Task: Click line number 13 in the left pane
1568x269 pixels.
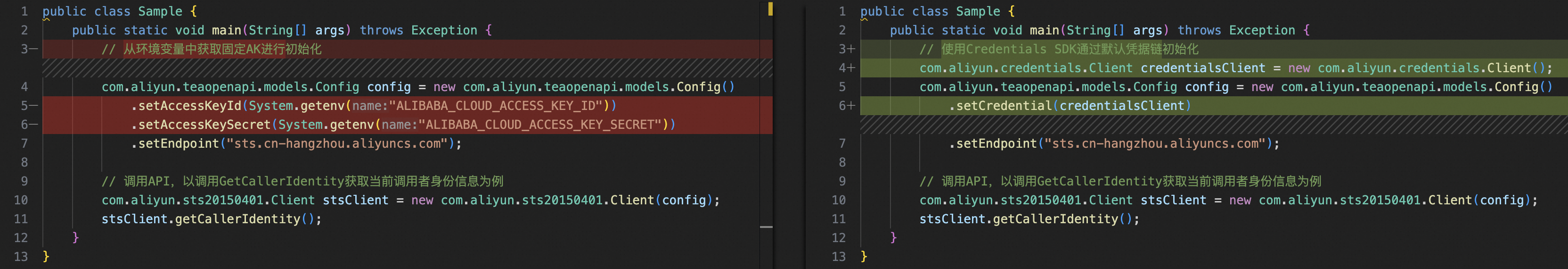Action: (x=21, y=257)
